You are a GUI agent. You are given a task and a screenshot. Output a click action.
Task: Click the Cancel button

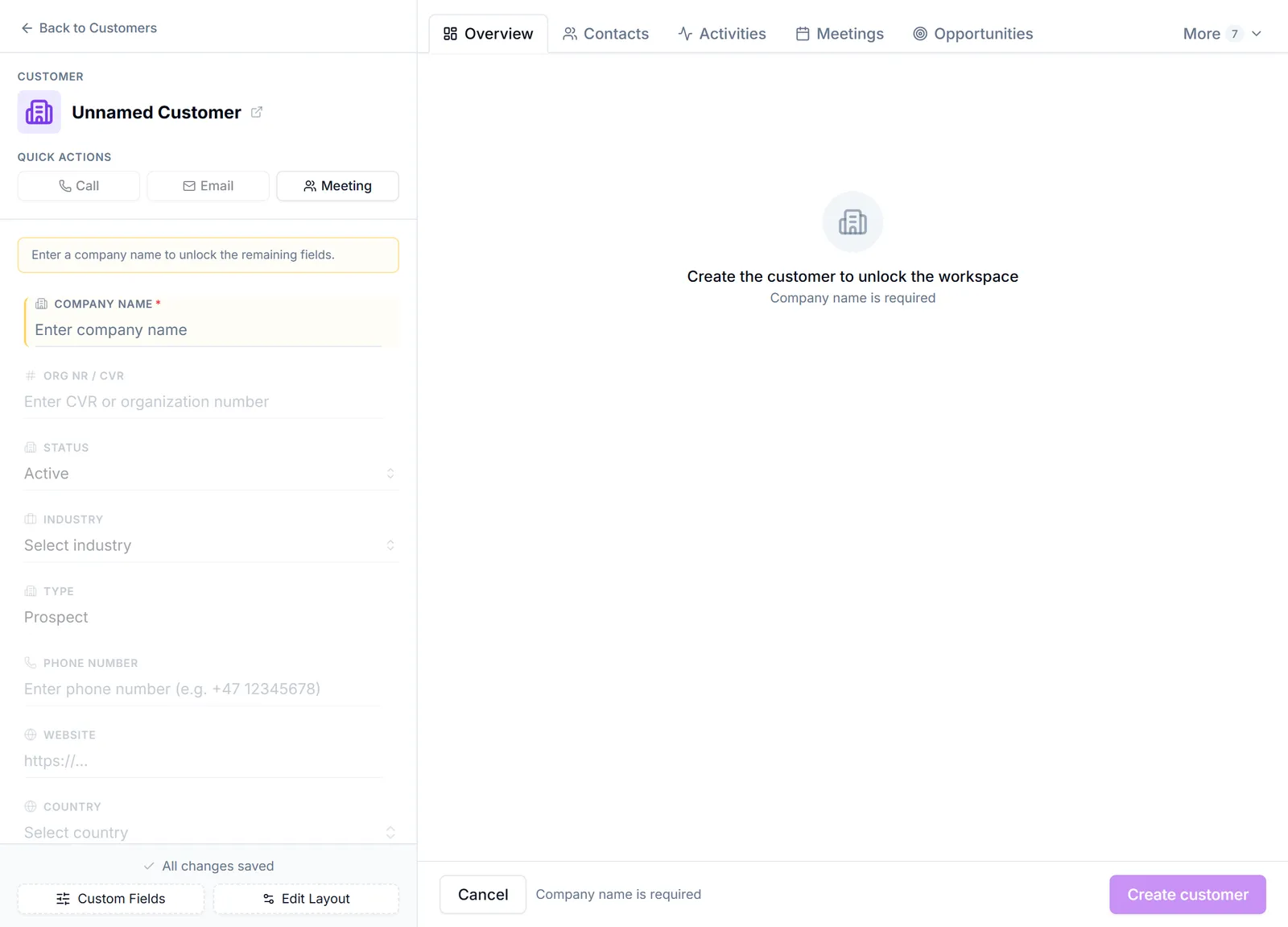[483, 895]
